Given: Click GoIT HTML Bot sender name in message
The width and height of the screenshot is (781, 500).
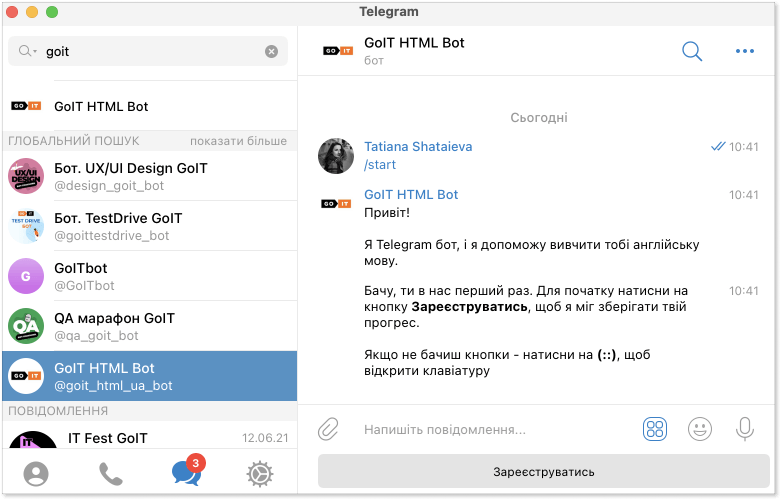Looking at the screenshot, I should tap(411, 194).
